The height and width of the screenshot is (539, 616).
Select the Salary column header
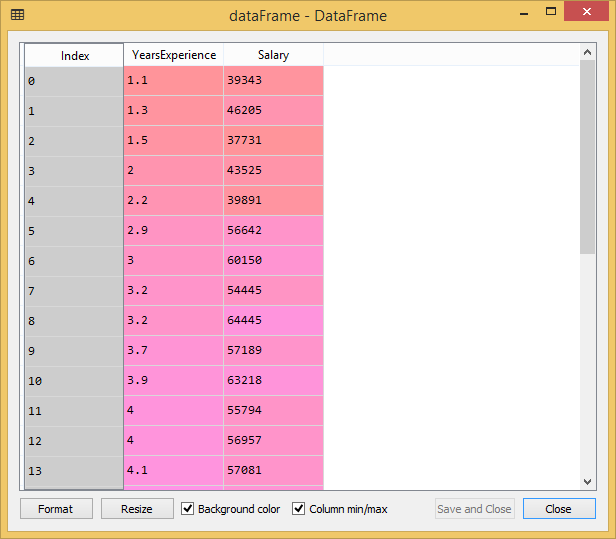click(273, 55)
